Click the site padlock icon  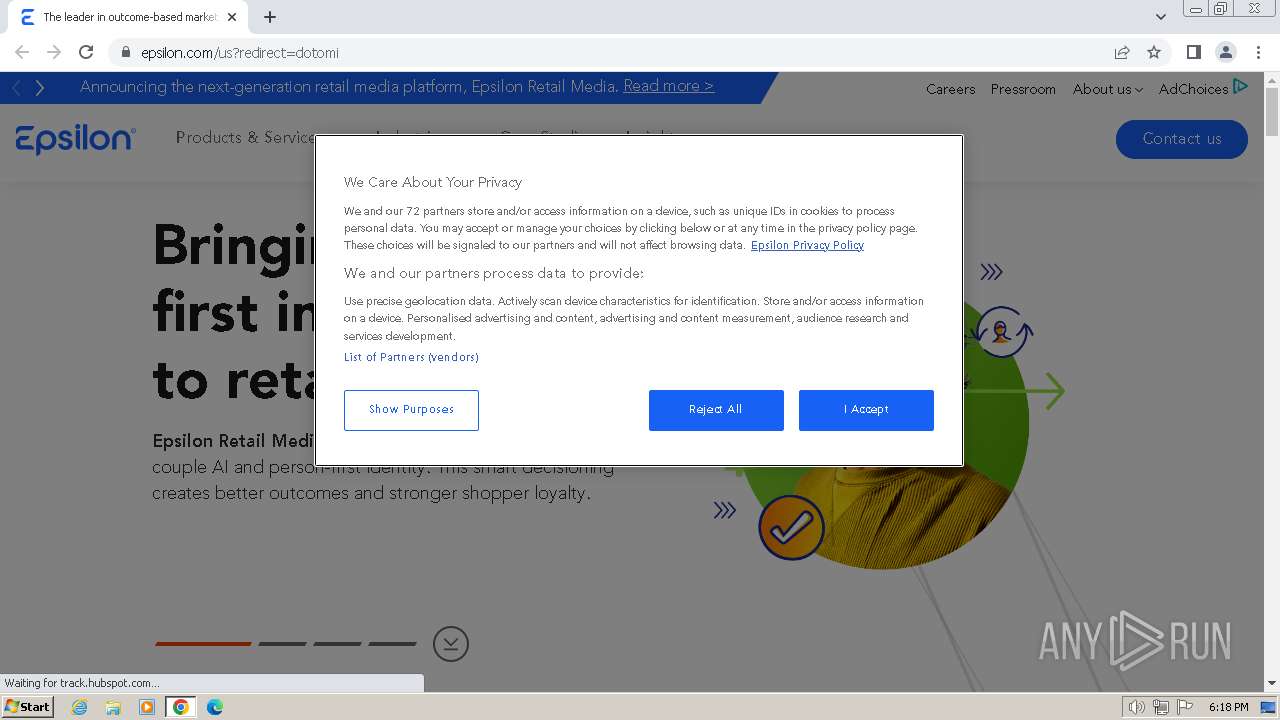pyautogui.click(x=126, y=52)
